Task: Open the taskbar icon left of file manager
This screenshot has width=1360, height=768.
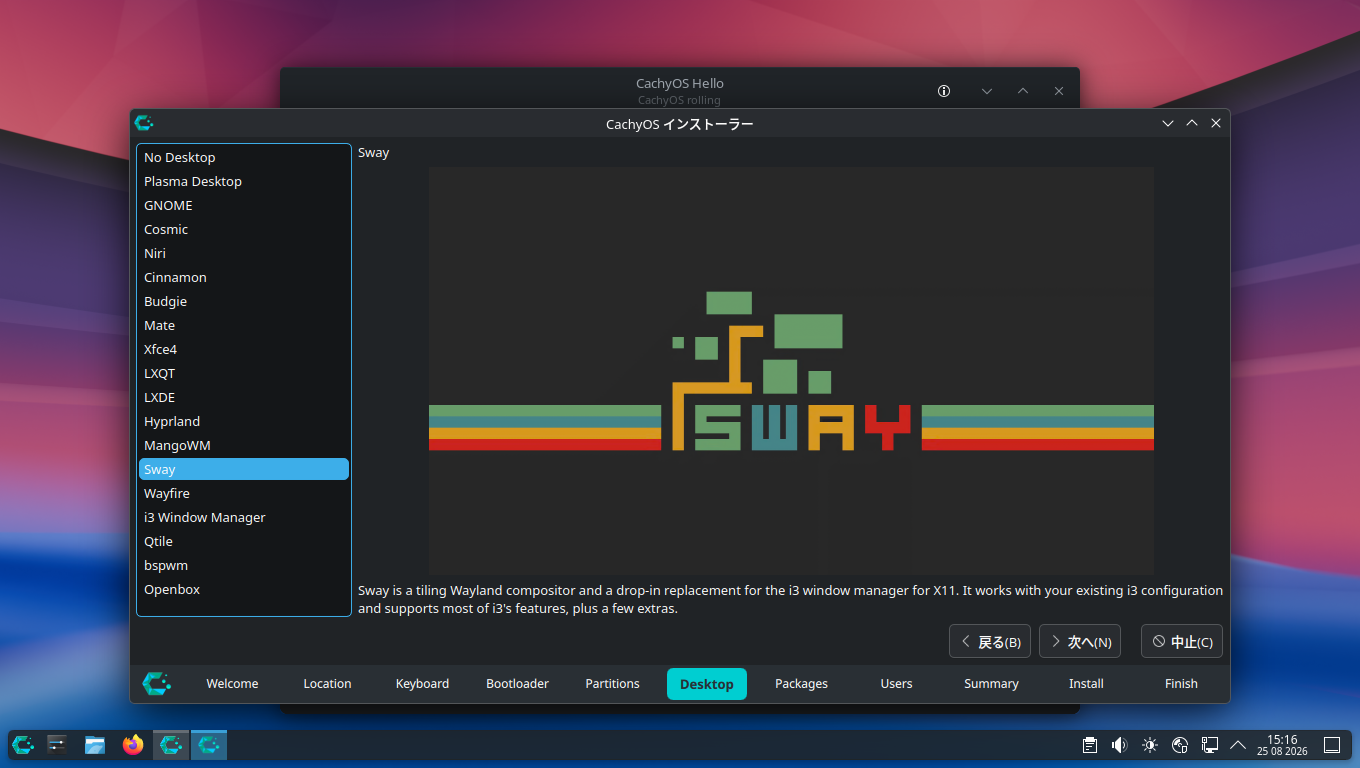Action: pyautogui.click(x=57, y=745)
